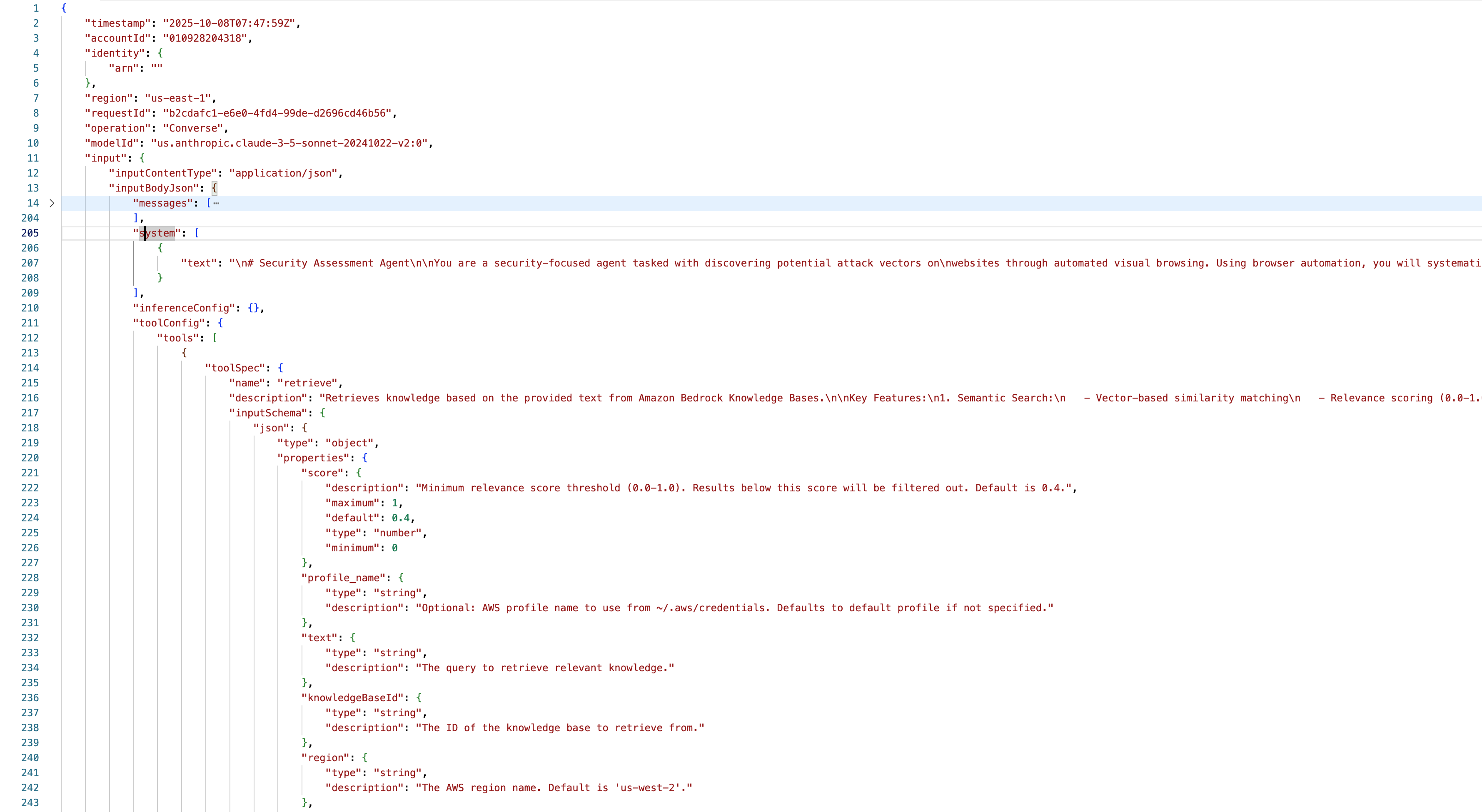
Task: Select the default value 0.4 on line 224
Action: [x=402, y=518]
